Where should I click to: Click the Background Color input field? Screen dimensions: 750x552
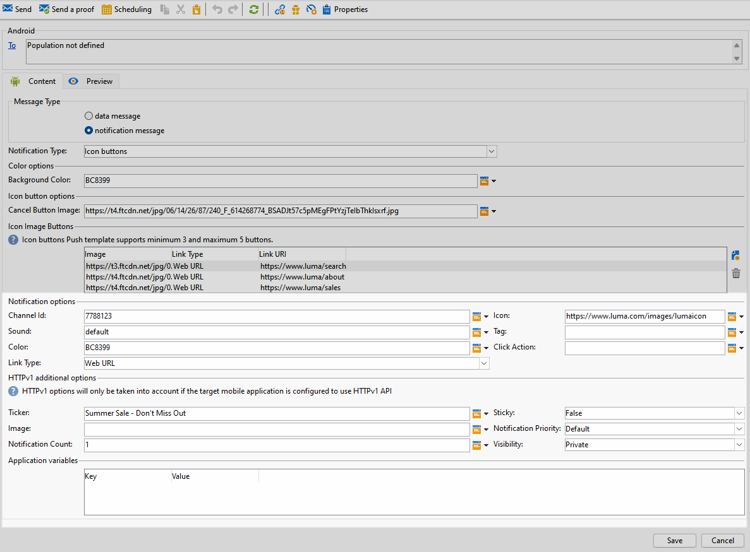coord(280,180)
